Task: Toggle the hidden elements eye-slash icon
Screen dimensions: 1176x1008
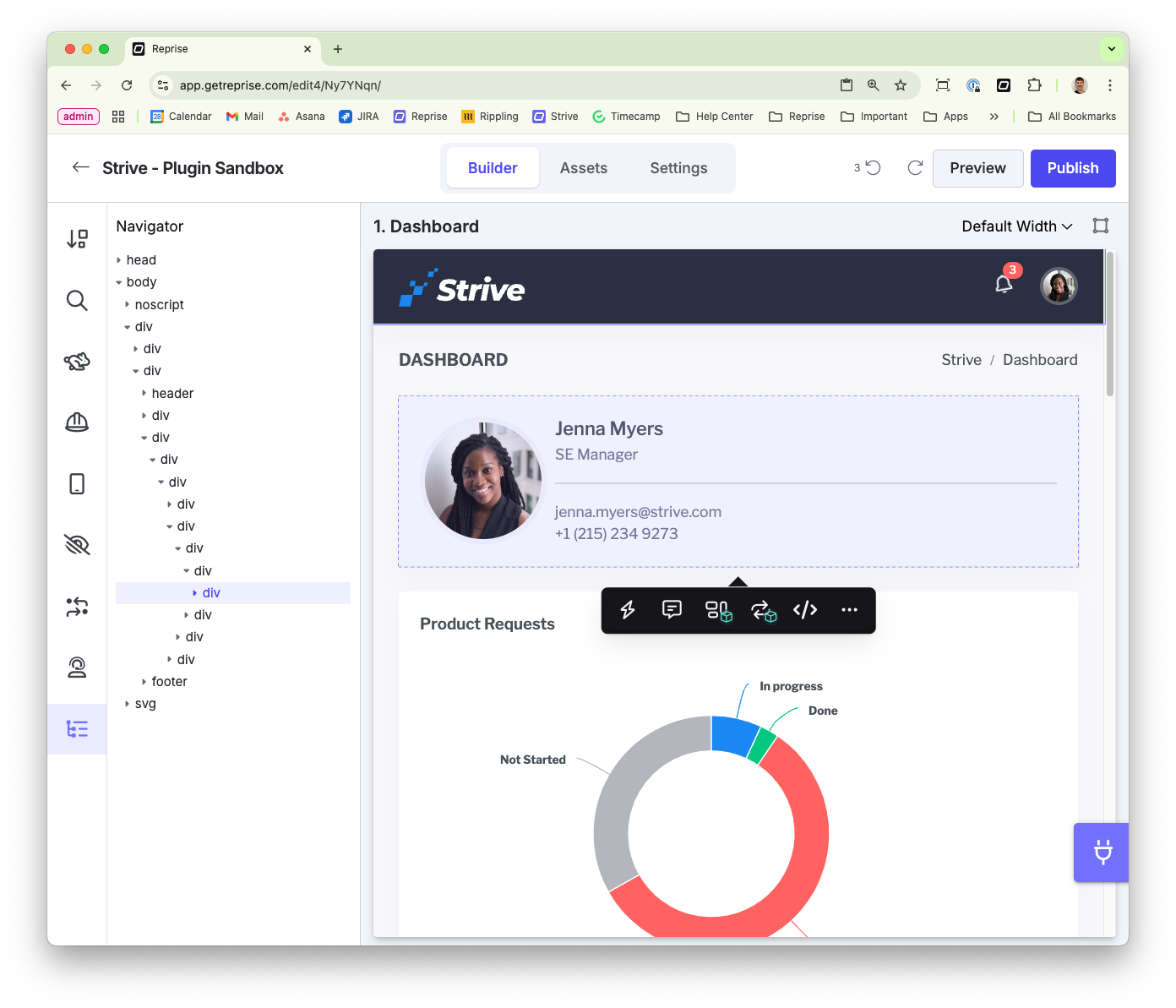Action: point(77,545)
